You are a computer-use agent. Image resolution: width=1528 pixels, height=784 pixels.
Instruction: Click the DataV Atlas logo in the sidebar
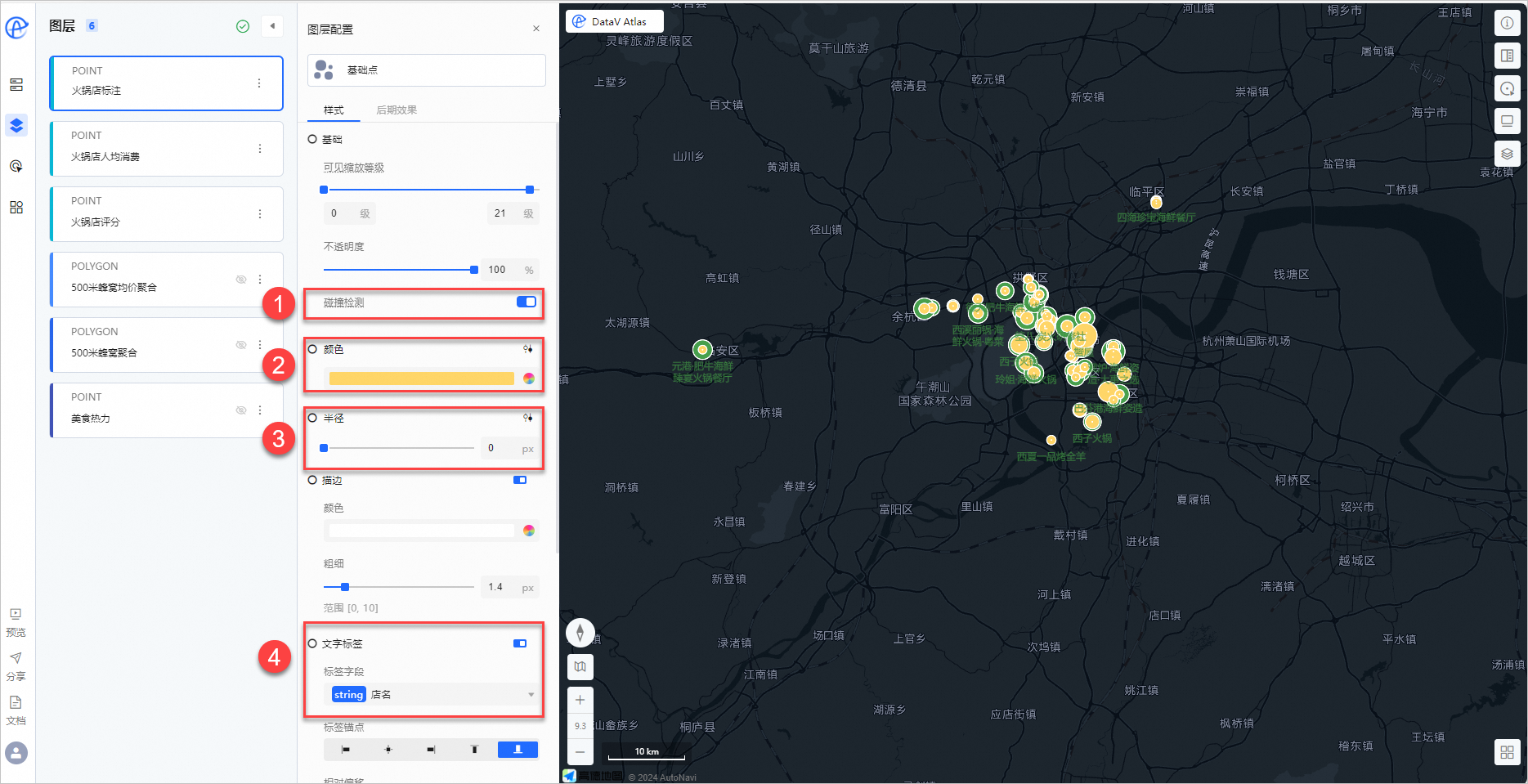[16, 27]
